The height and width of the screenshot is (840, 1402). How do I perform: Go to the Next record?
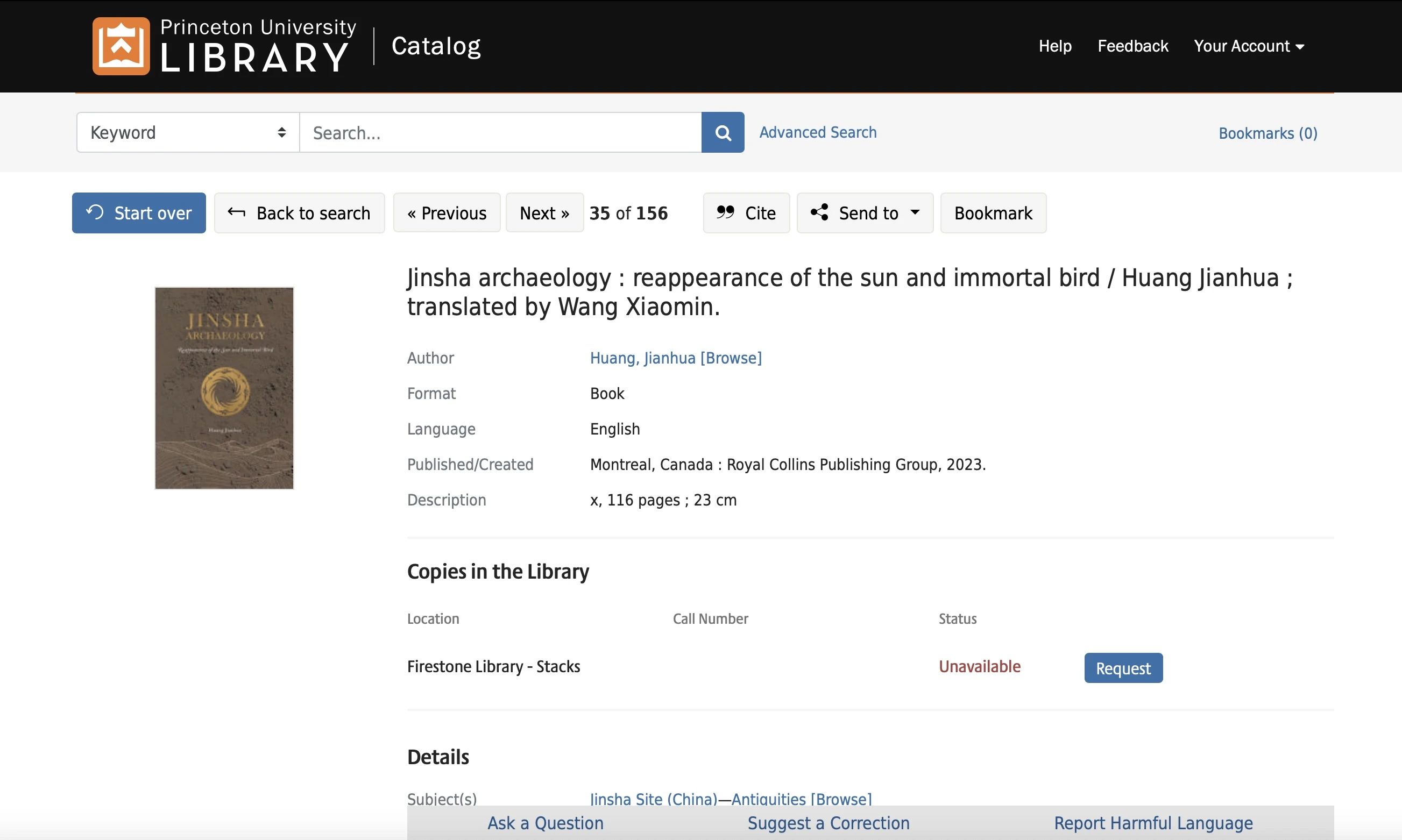coord(543,213)
